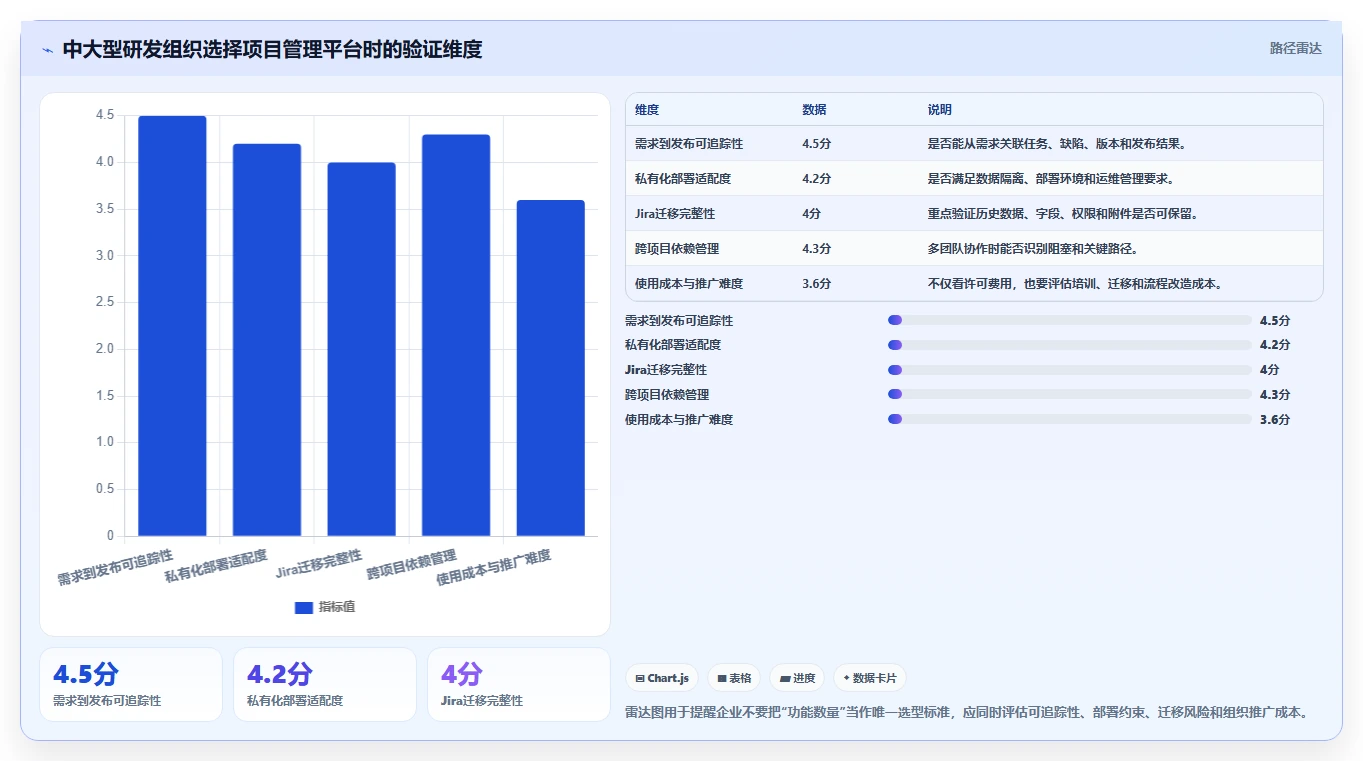Click description 是否满足数据隔离、部署环境和运维管理要求
Viewport: 1363px width, 761px height.
point(1050,179)
